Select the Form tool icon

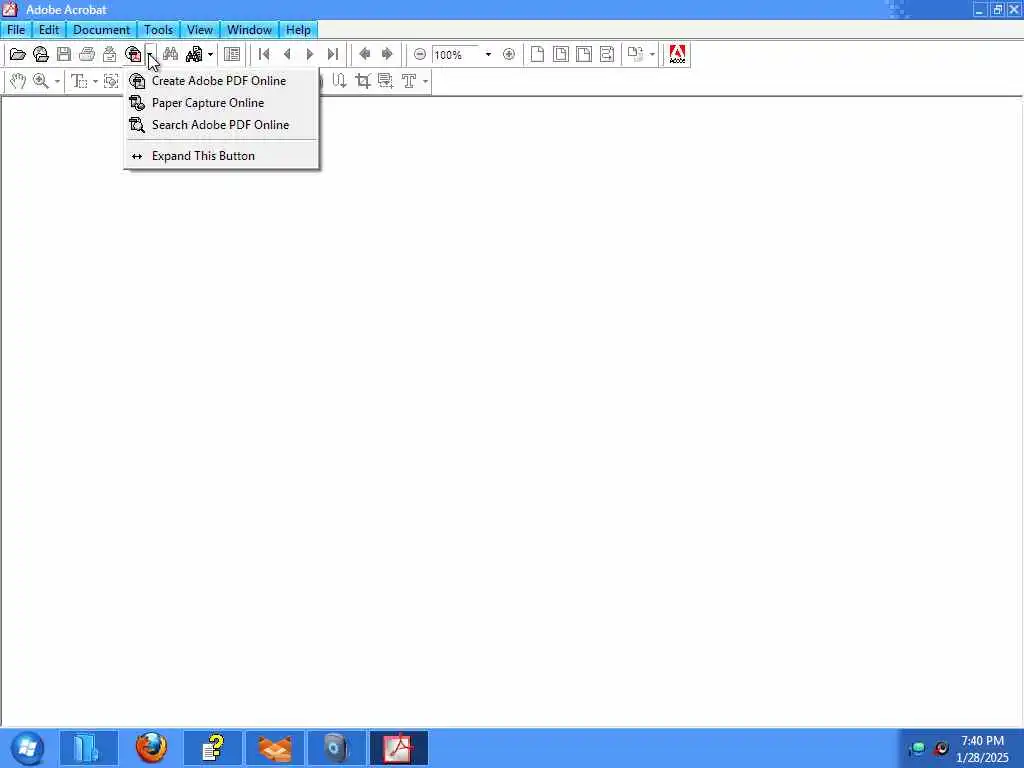coord(385,82)
